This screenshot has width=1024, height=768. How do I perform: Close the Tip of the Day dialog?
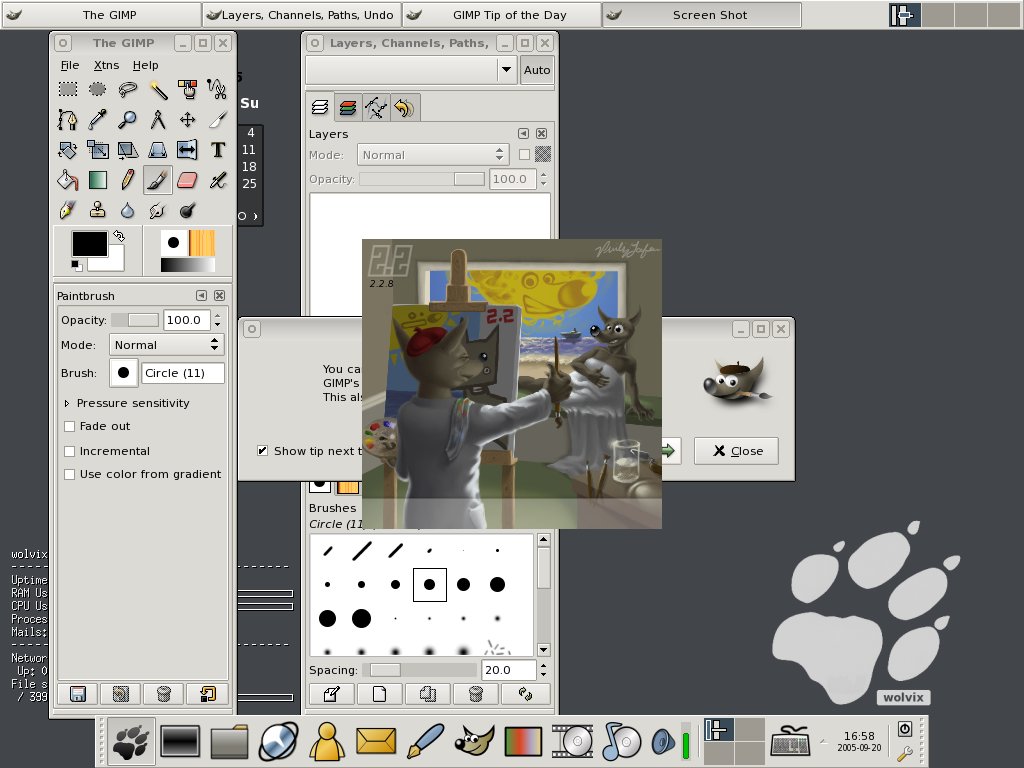(x=737, y=451)
